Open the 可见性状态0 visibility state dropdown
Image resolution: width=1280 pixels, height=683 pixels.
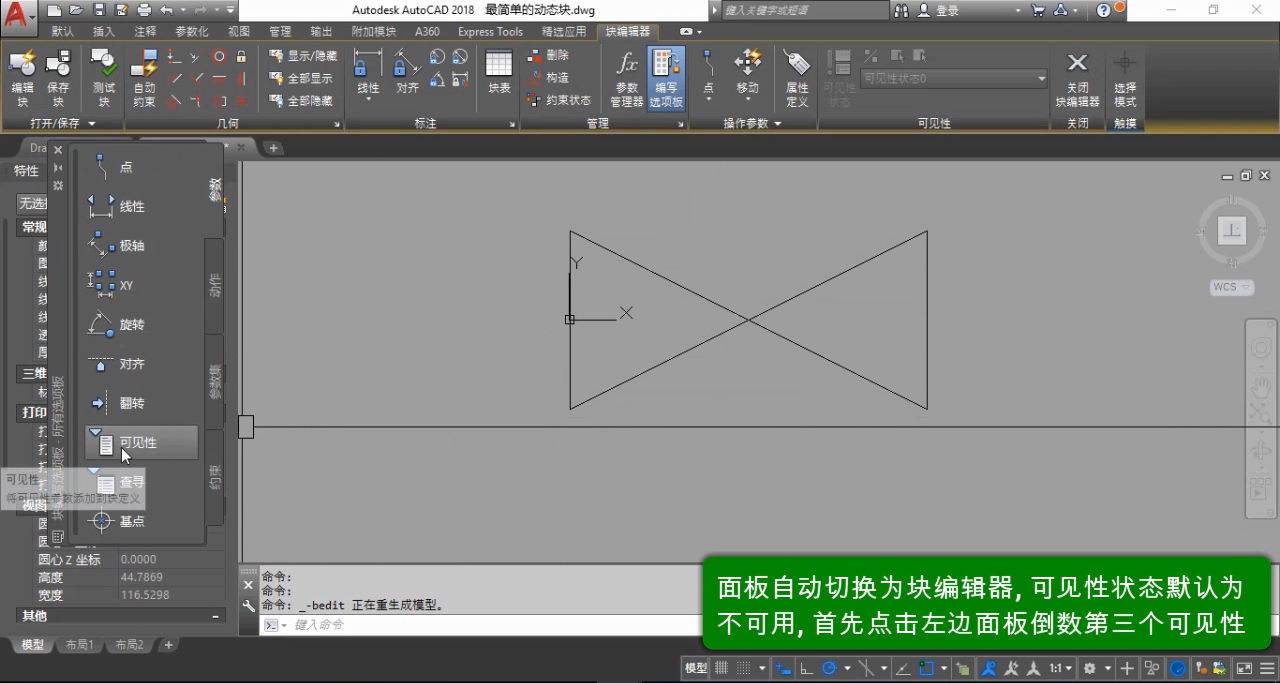954,78
